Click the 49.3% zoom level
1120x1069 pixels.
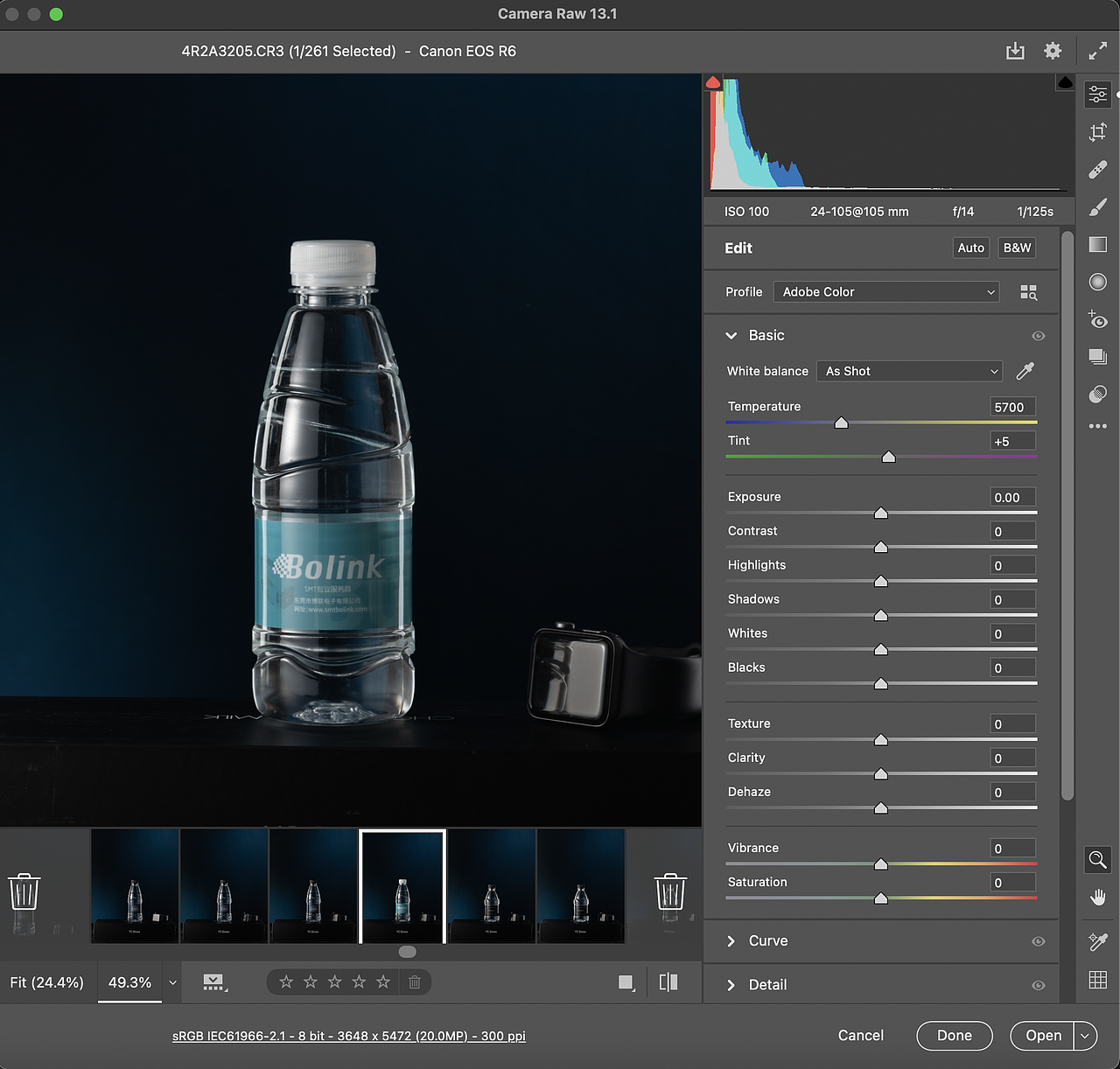[129, 982]
